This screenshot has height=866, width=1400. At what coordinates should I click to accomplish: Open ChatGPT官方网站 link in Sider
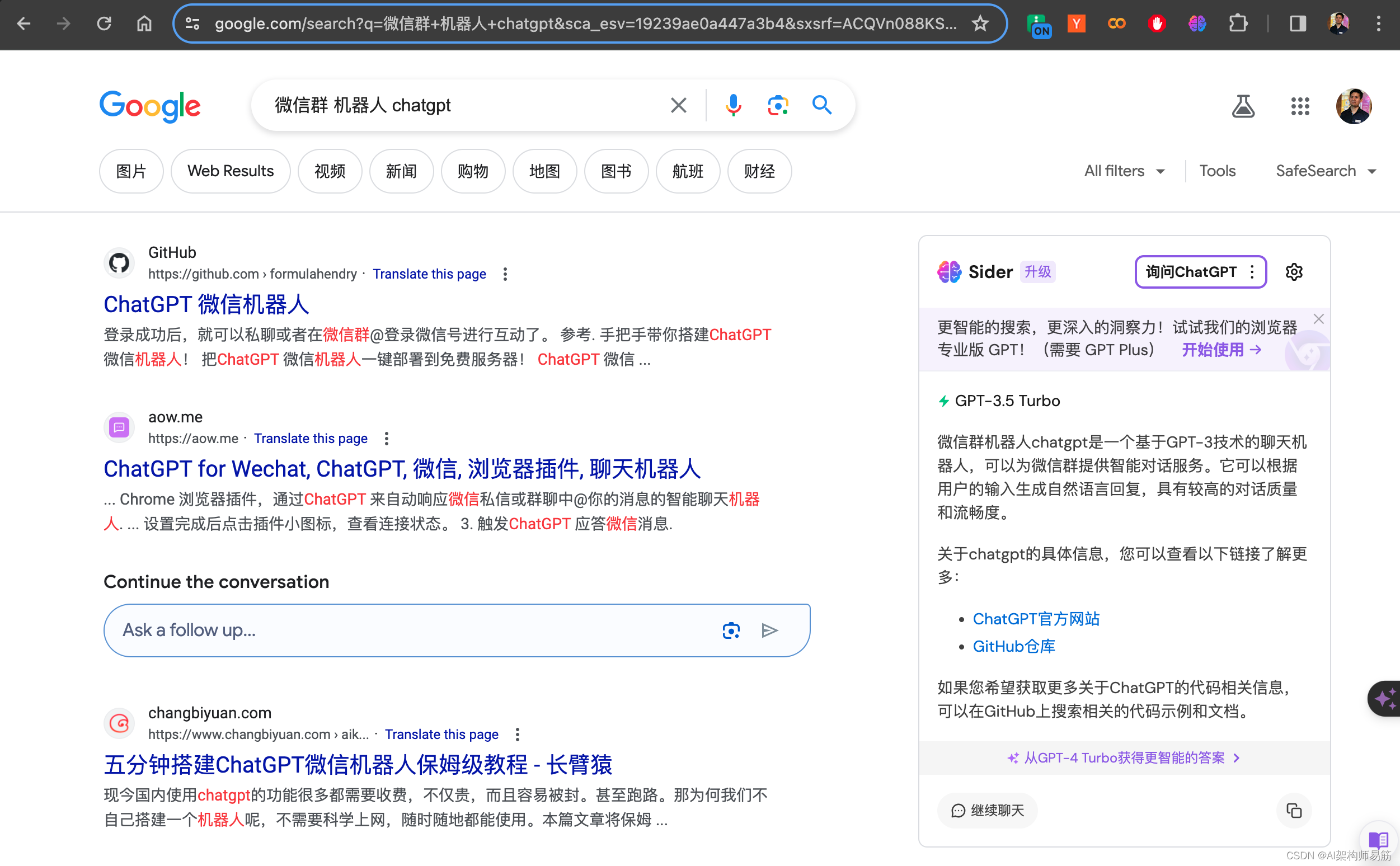(1036, 619)
